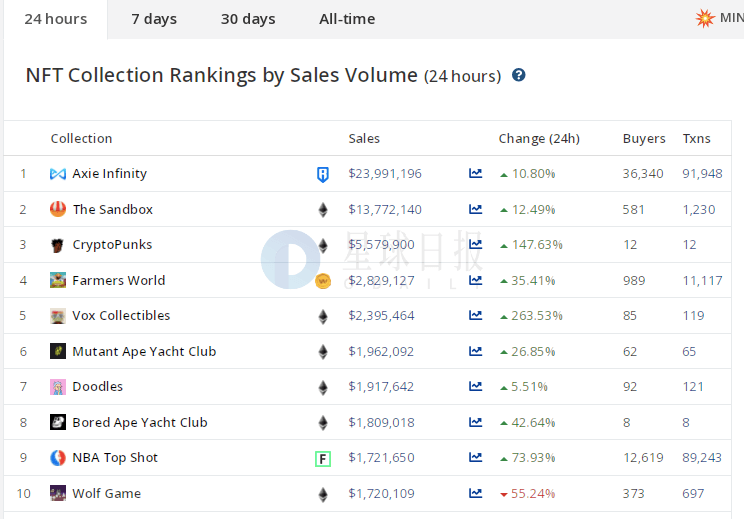
Task: Click the WAX icon in the Farmers World row
Action: click(x=323, y=281)
